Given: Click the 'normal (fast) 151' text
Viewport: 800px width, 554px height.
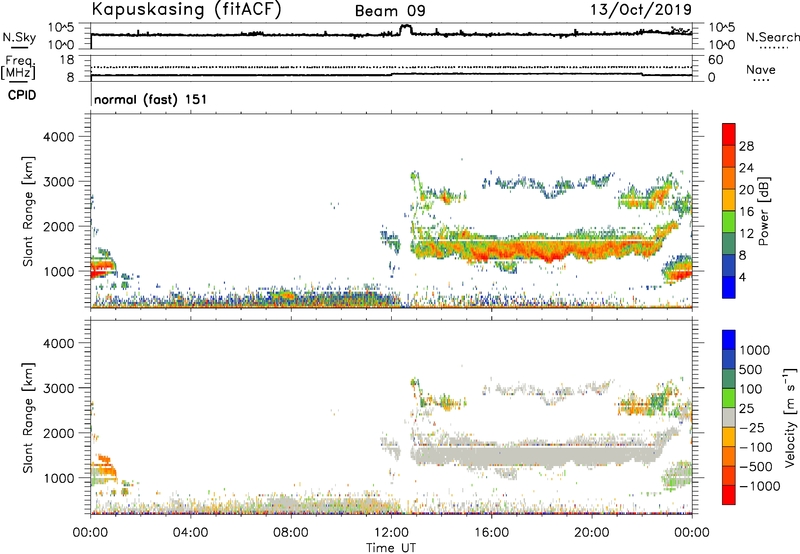Looking at the screenshot, I should [151, 99].
